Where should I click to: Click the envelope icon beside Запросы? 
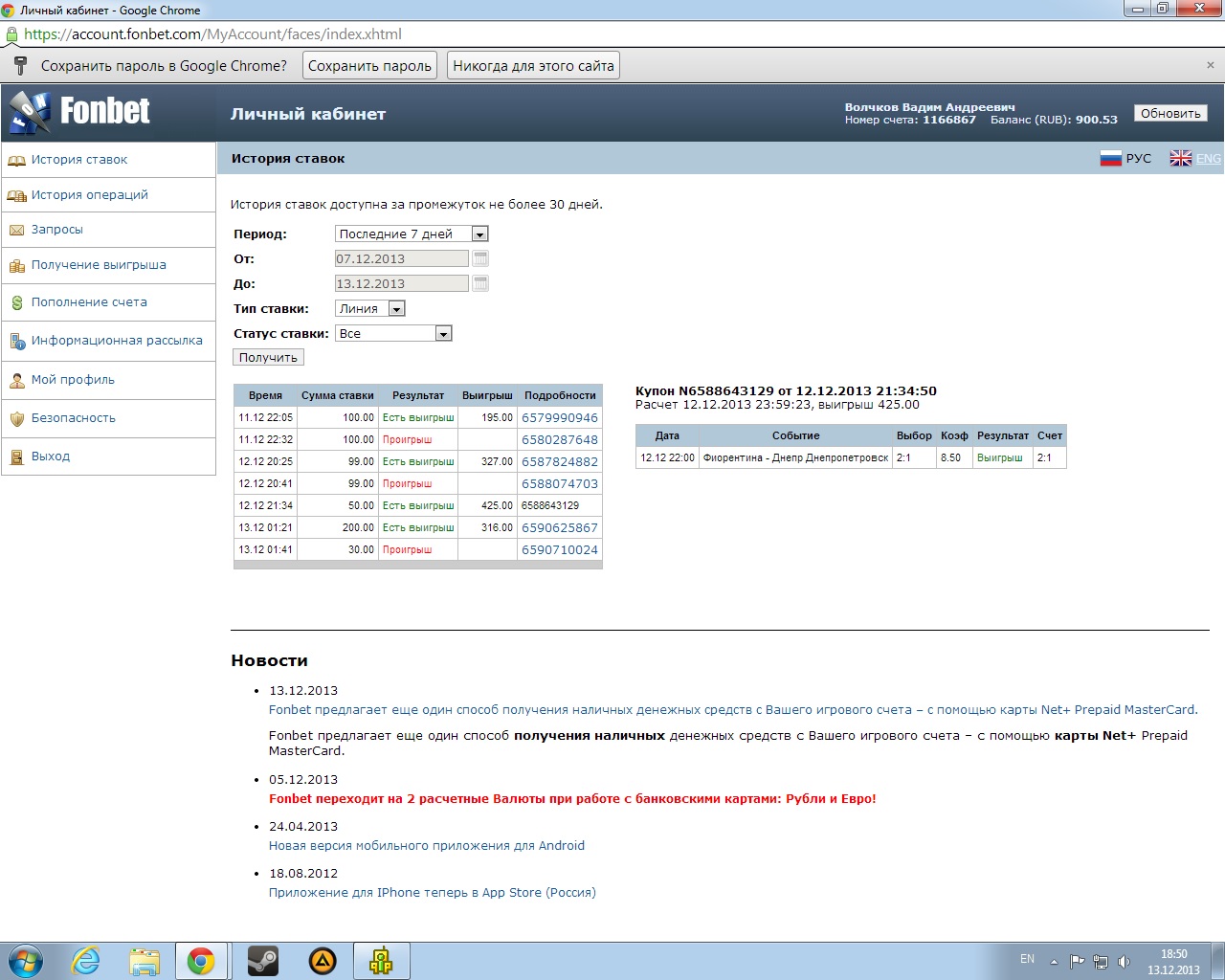point(16,231)
